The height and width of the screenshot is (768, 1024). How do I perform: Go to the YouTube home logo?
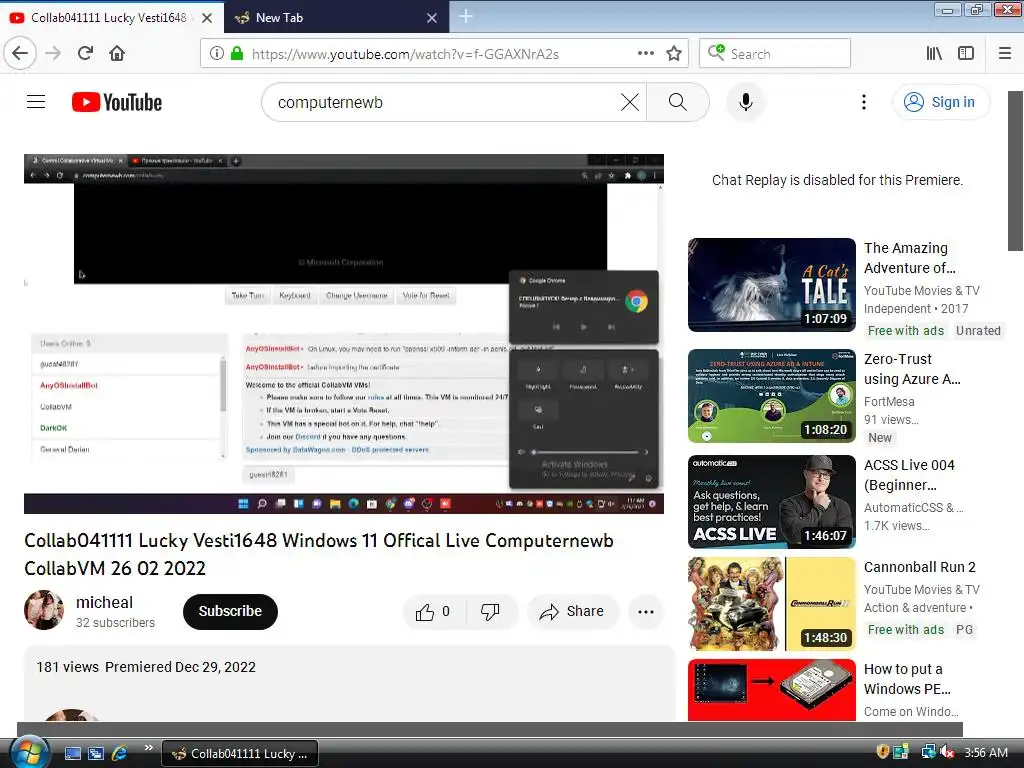click(117, 102)
